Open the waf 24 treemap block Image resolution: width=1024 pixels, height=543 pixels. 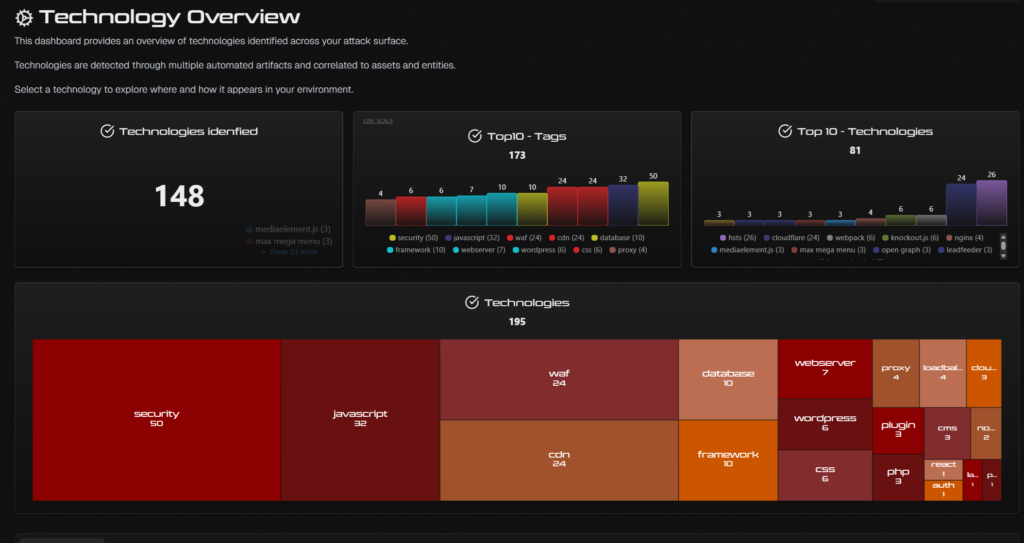tap(559, 379)
